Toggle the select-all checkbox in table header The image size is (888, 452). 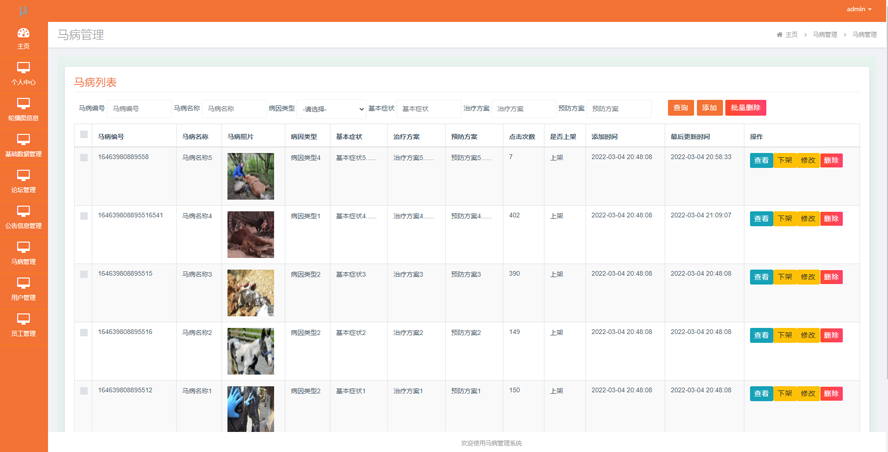[84, 135]
